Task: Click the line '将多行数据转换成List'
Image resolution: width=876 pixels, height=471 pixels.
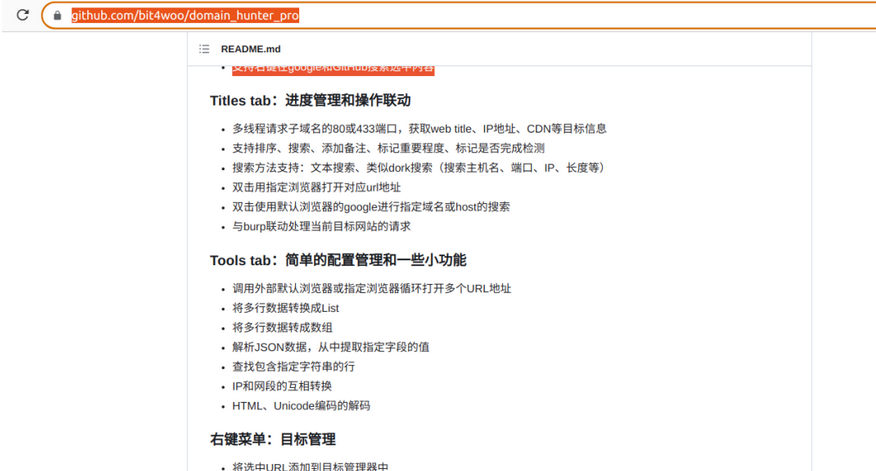Action: 285,308
